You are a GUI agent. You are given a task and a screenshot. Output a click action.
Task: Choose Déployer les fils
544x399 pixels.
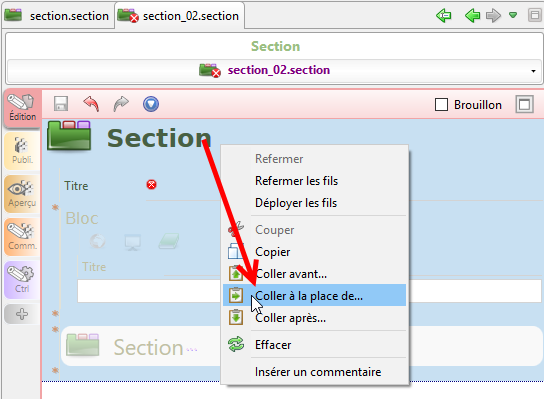coord(315,203)
